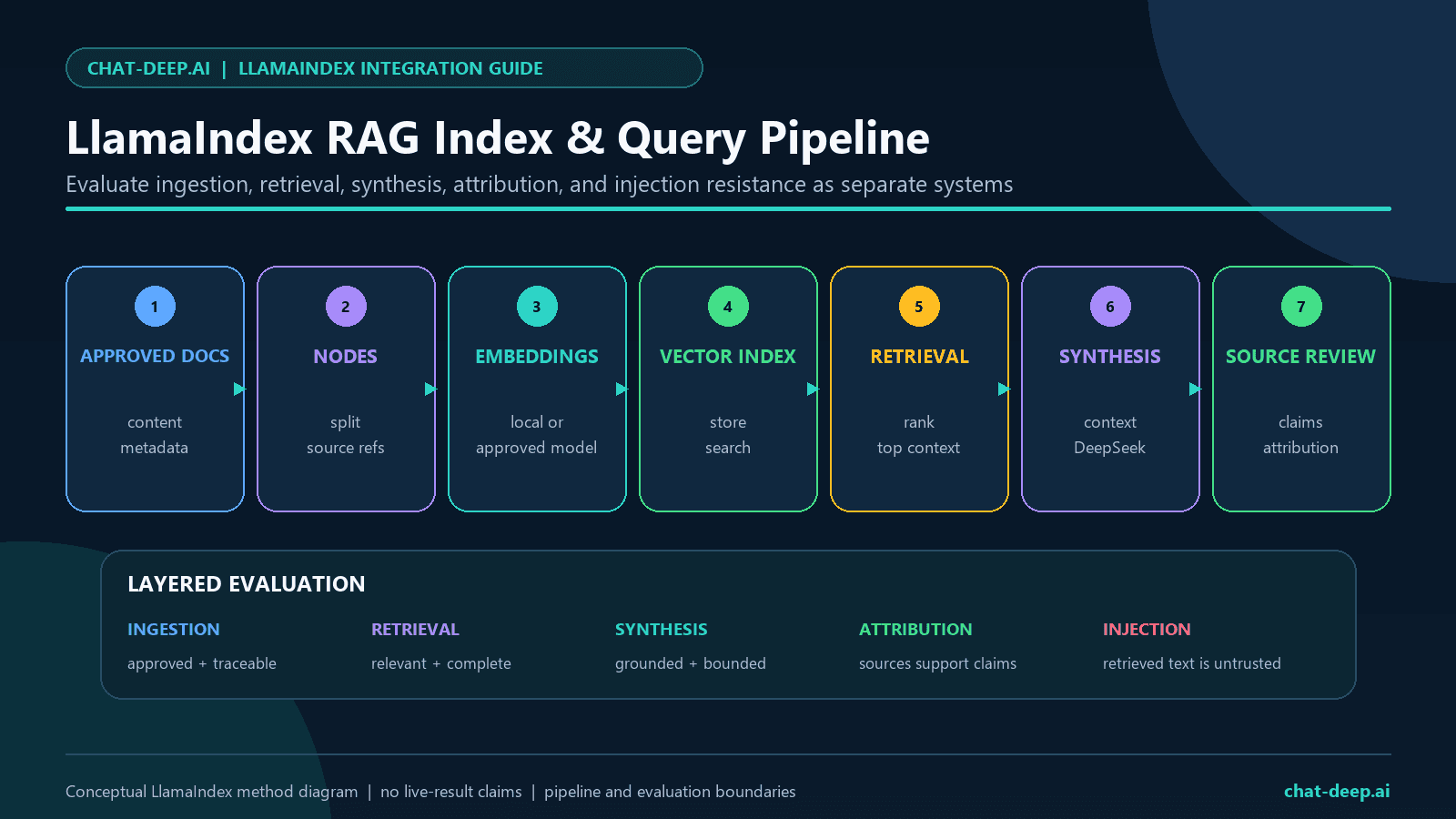Viewport: 1456px width, 819px height.
Task: Click 'sources support claims' text
Action: point(937,663)
